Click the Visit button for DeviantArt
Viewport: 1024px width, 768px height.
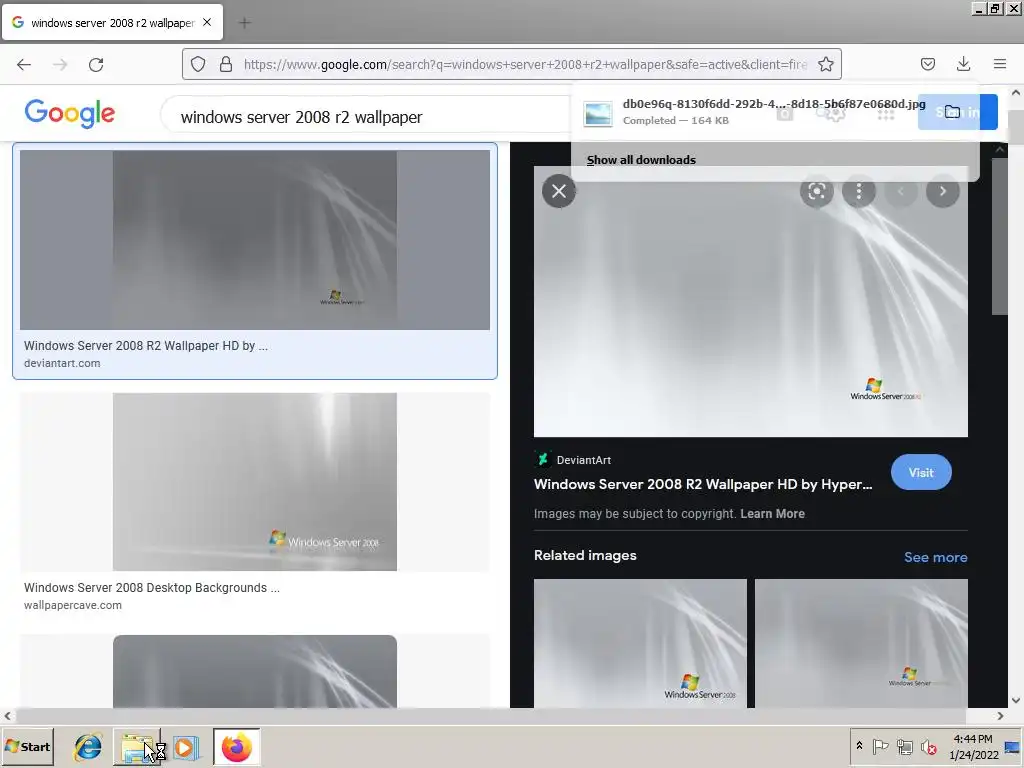click(x=921, y=472)
